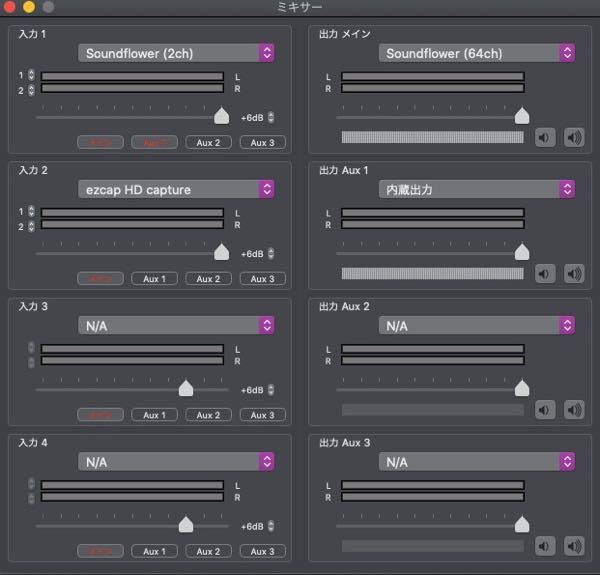Open the 出力 Aux 3 N/A dropdown
Image resolution: width=600 pixels, height=575 pixels.
(476, 462)
